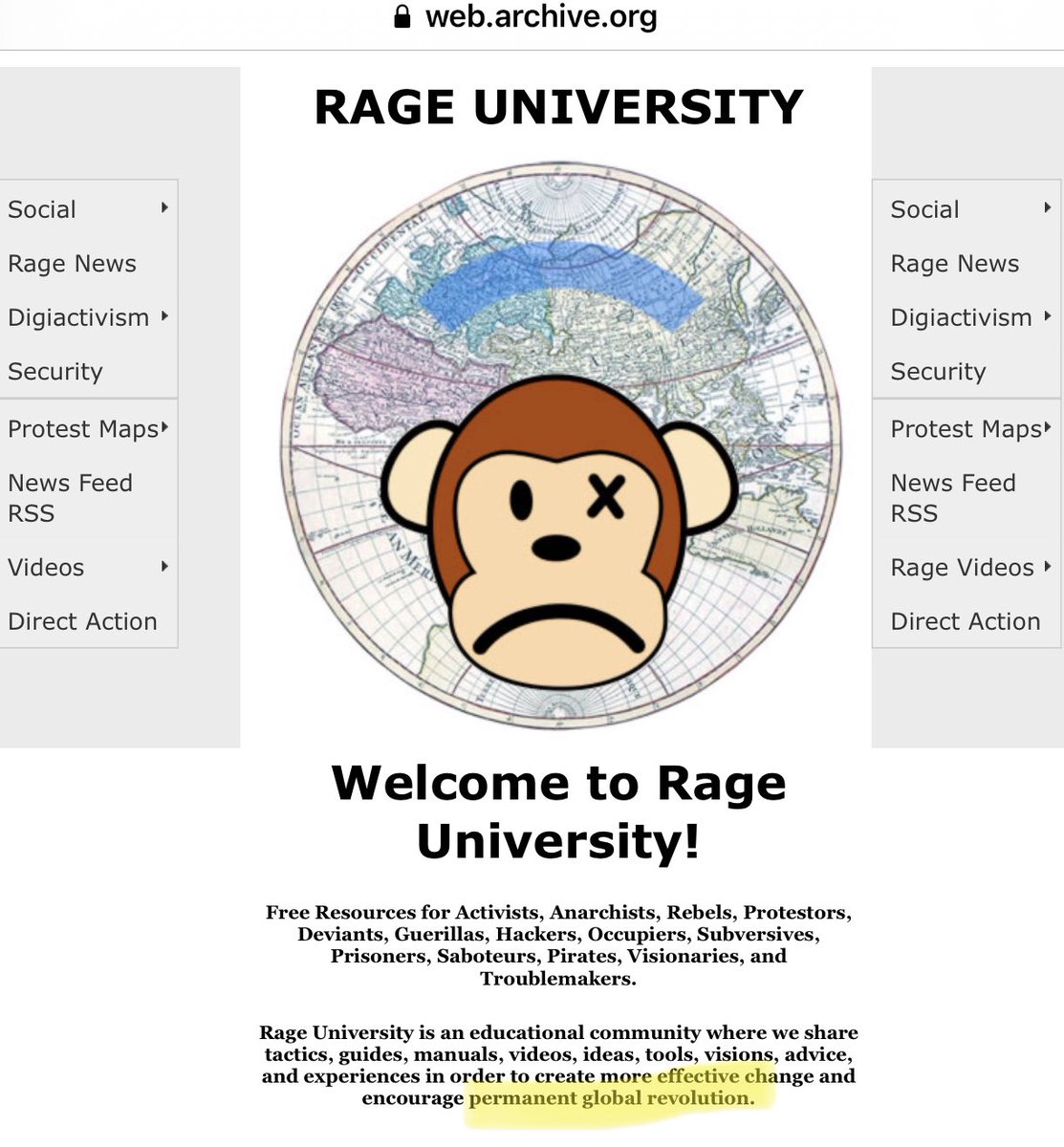Screen dimensions: 1064x1147
Task: Expand the right Rage Videos submenu arrow
Action: [x=1048, y=566]
